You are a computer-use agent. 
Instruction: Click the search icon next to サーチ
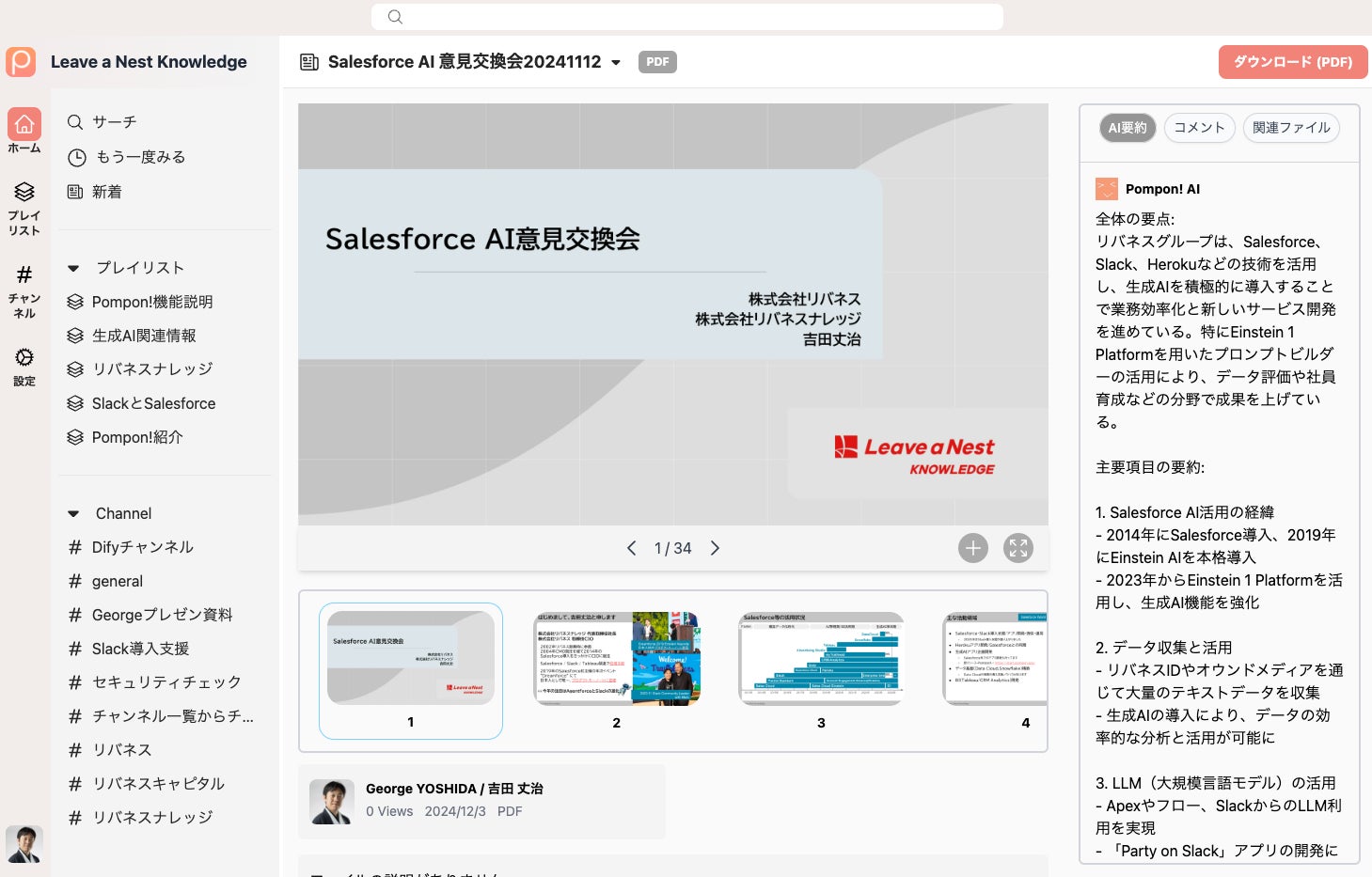(75, 122)
